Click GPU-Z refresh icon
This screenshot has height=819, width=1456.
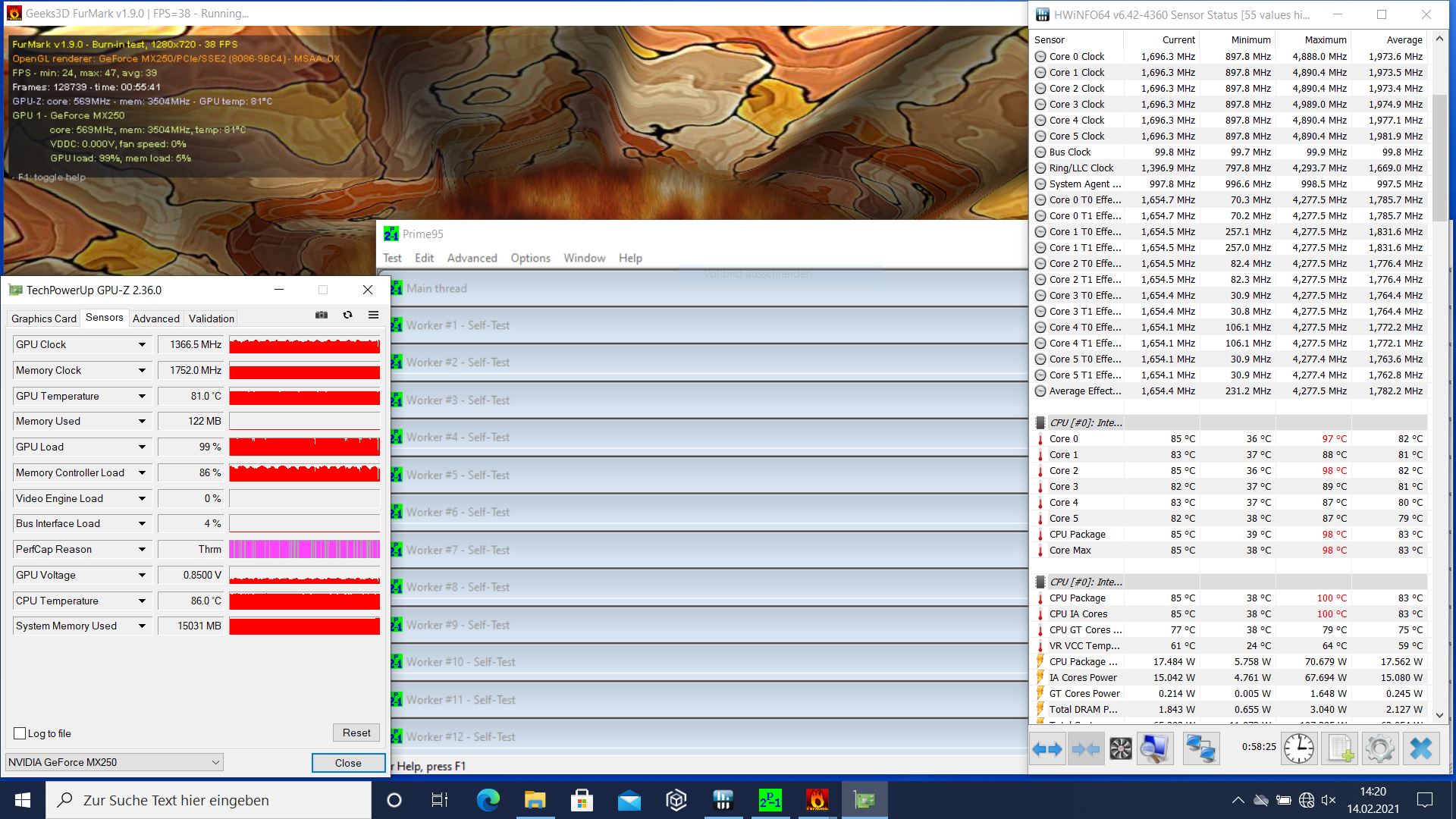[347, 315]
